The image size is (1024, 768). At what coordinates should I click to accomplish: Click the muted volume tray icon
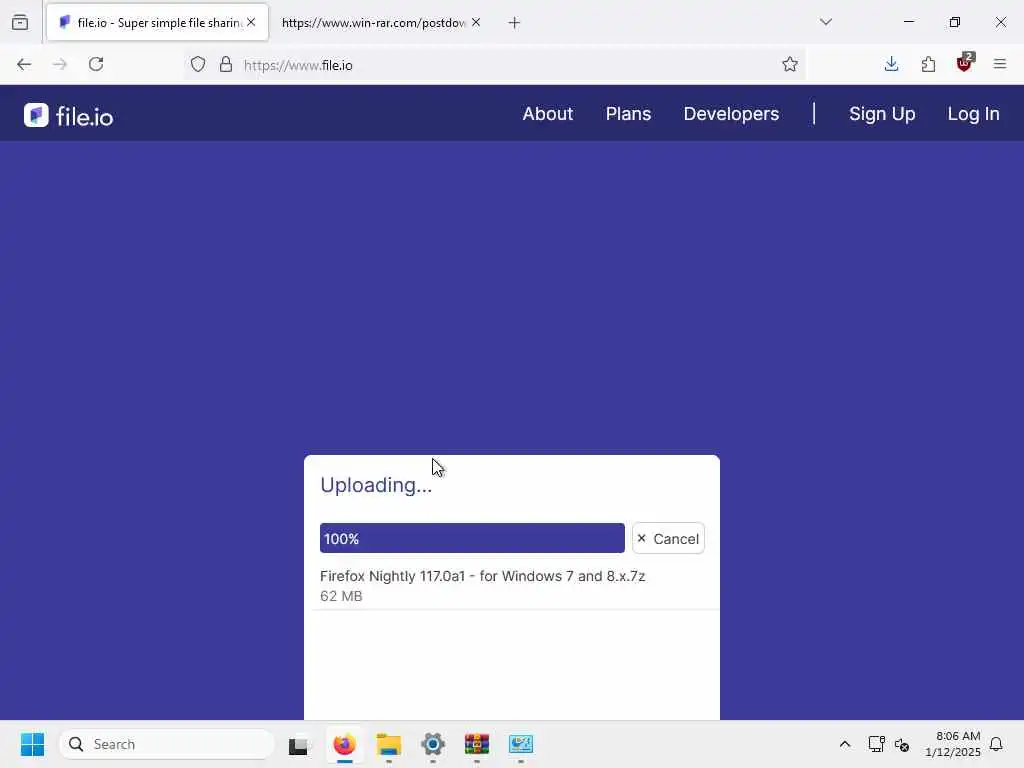tap(902, 744)
